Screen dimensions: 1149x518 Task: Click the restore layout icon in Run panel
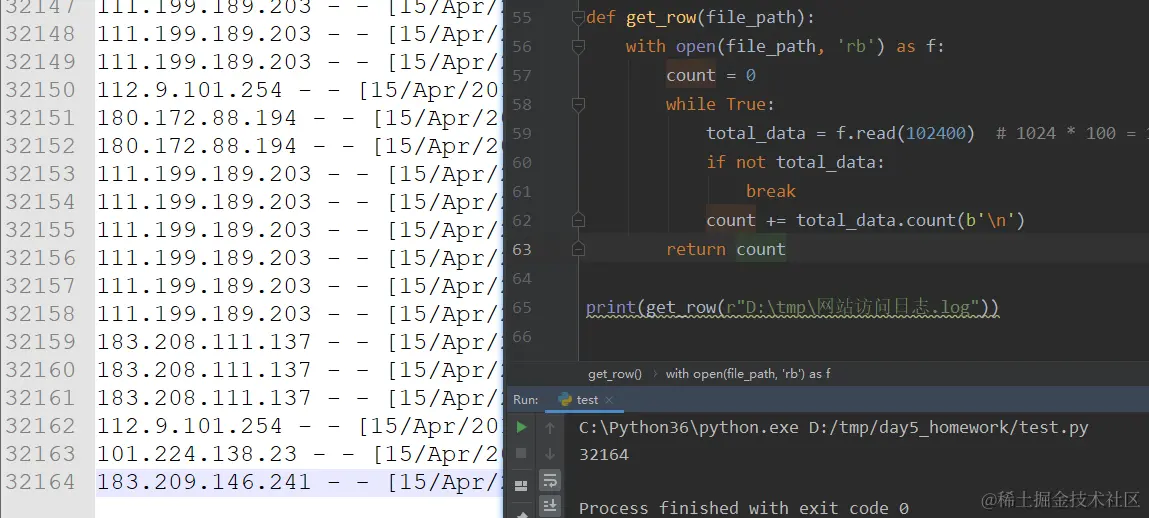pyautogui.click(x=522, y=485)
